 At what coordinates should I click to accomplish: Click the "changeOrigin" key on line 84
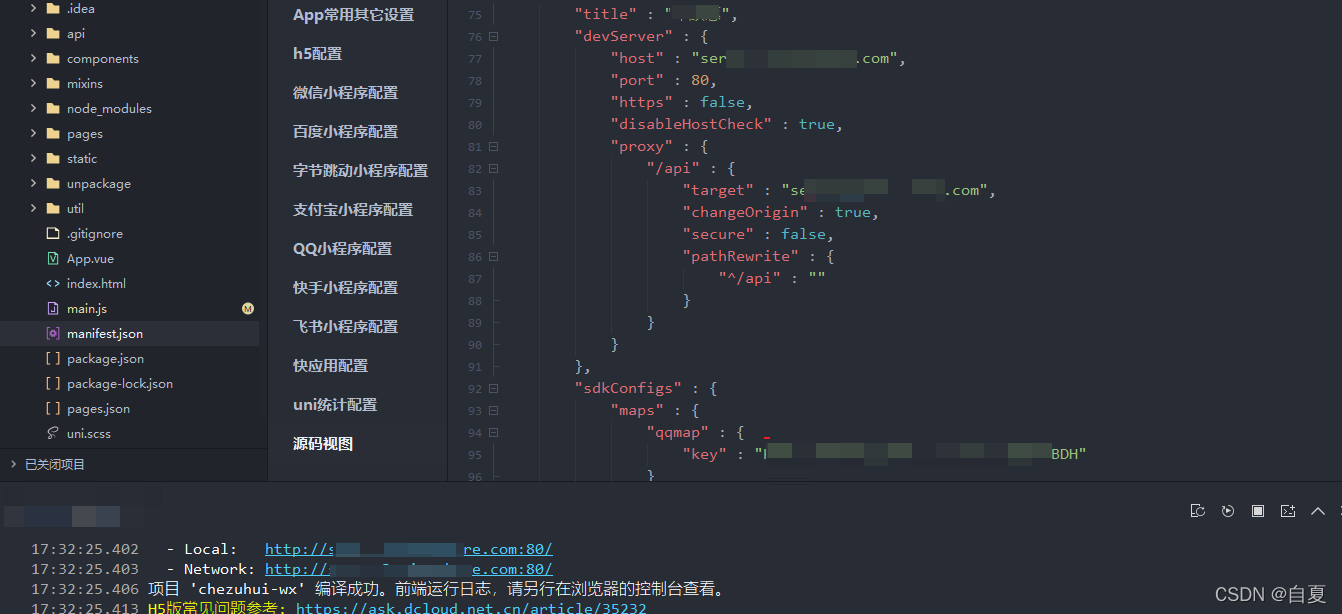click(746, 212)
